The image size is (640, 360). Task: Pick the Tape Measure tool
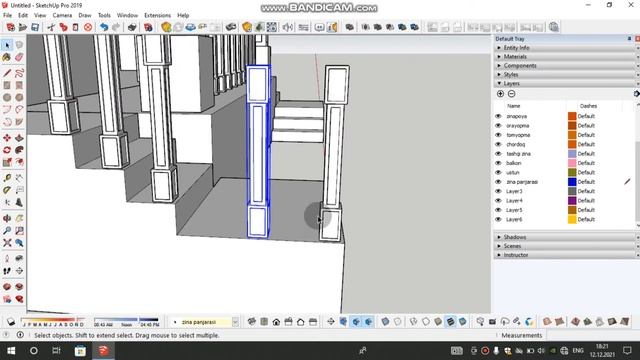point(7,178)
